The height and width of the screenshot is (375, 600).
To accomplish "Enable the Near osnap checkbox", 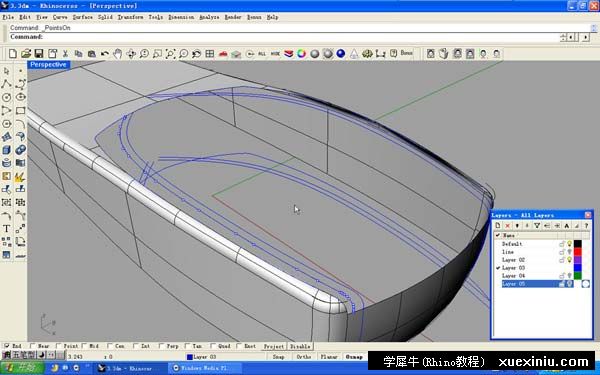I will pos(33,346).
